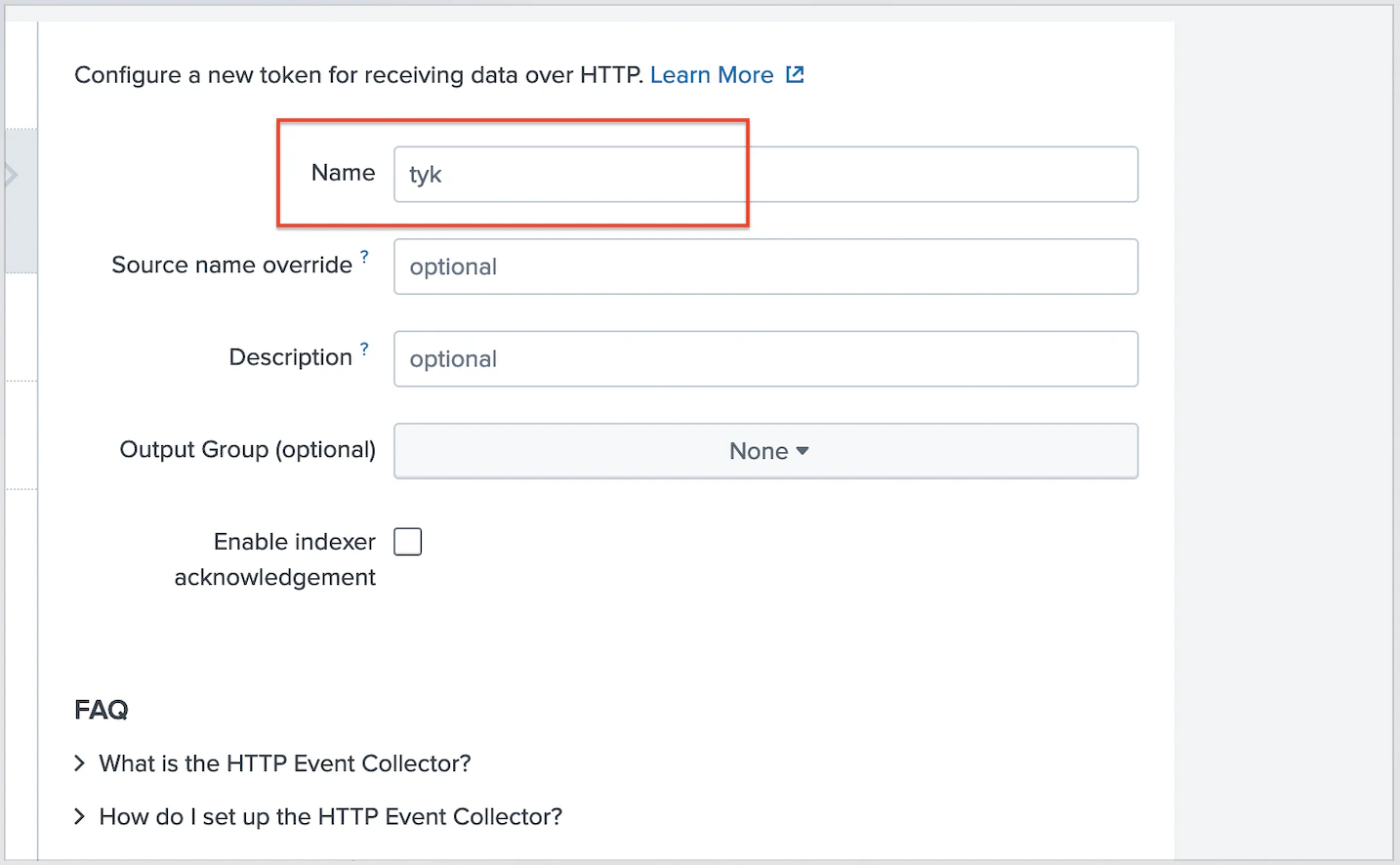1400x865 pixels.
Task: Show help for Source name override
Action: click(364, 257)
